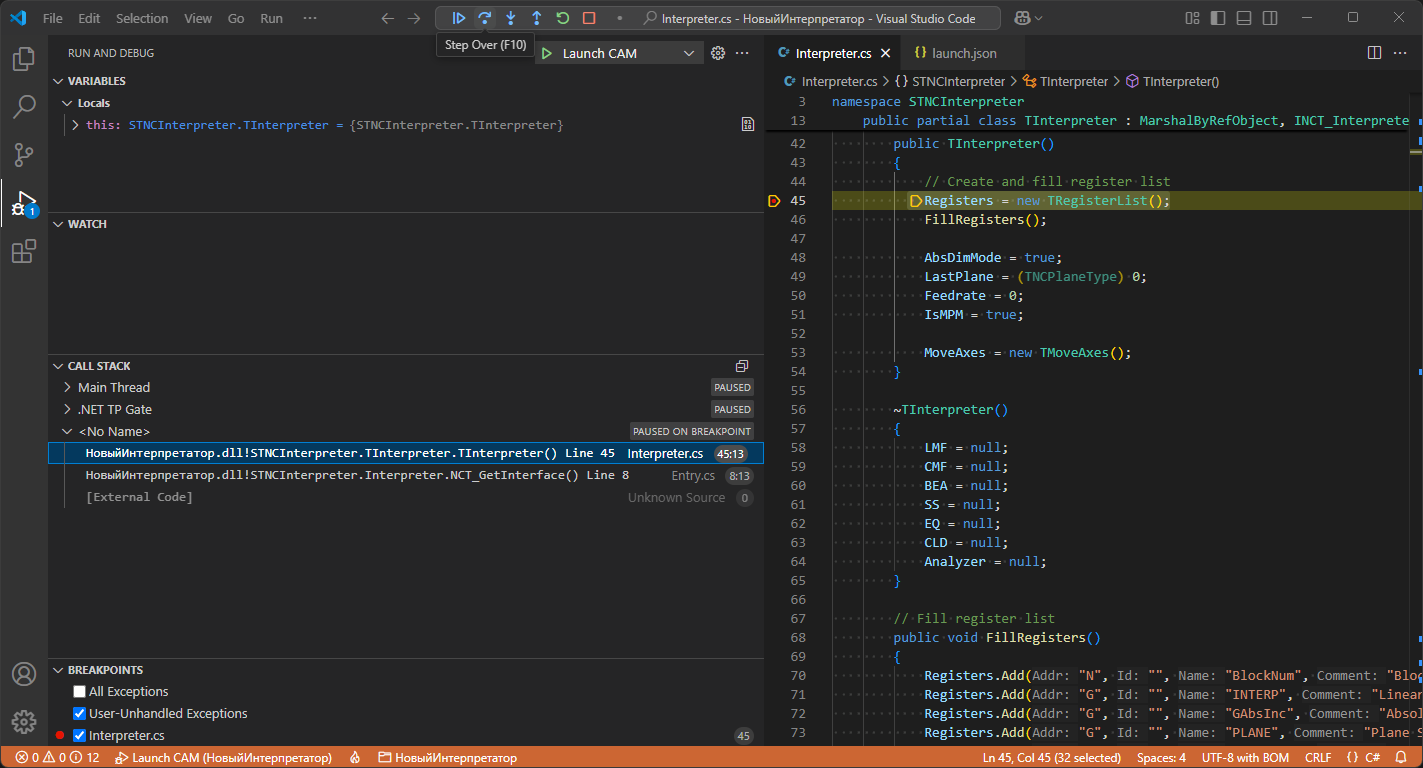This screenshot has width=1423, height=768.
Task: Open the Launch CAM configuration dropdown
Action: 620,54
